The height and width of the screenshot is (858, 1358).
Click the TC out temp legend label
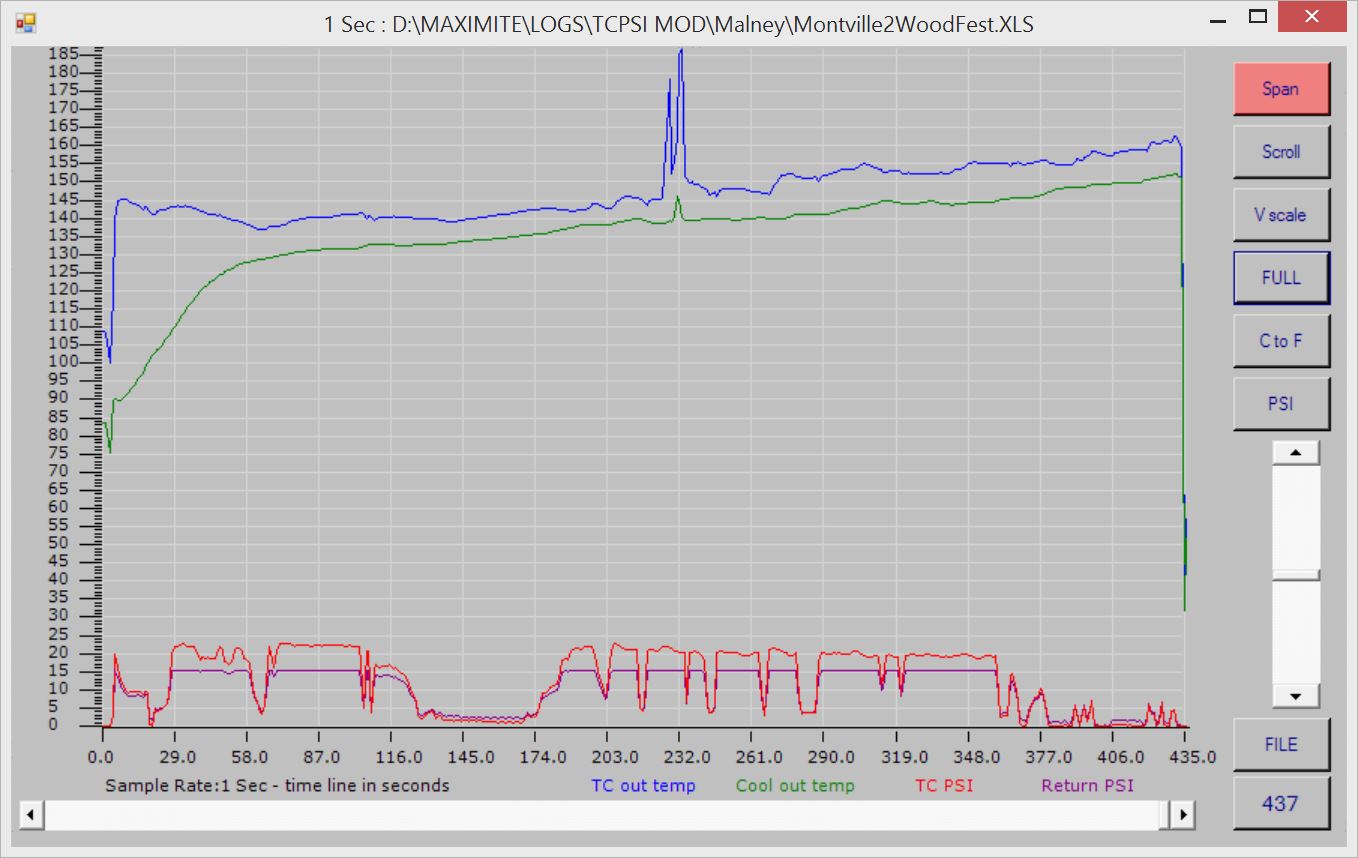pos(643,786)
